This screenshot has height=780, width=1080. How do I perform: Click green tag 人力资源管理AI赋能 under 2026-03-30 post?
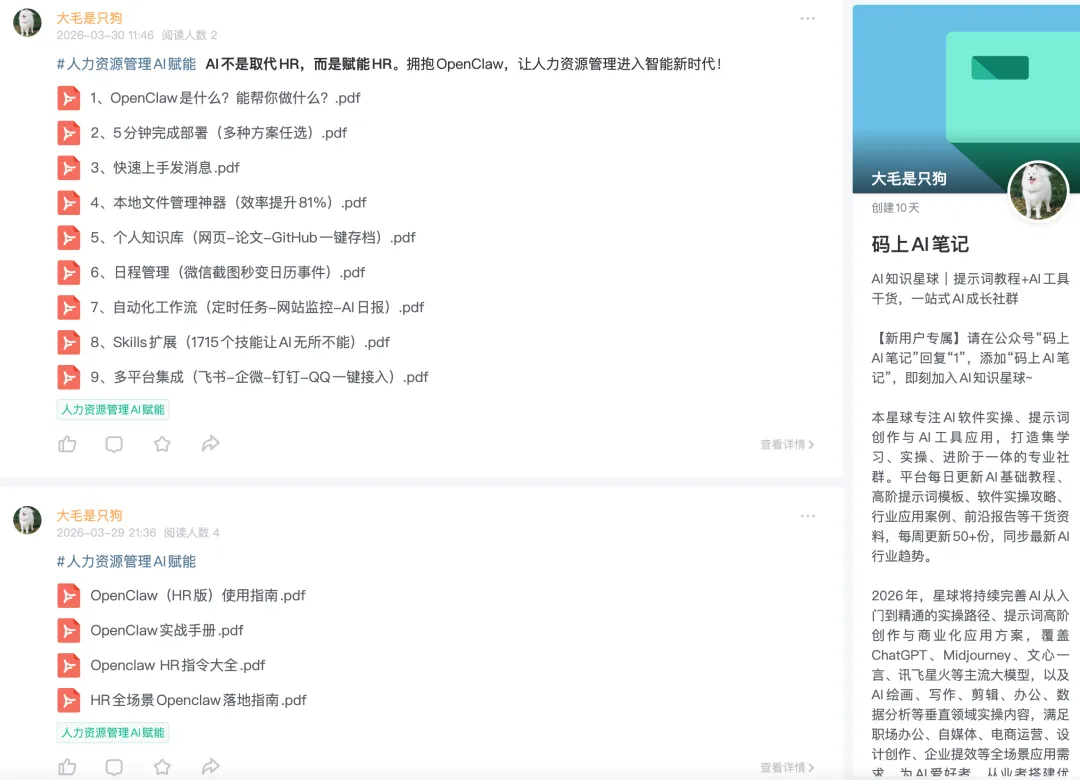113,410
